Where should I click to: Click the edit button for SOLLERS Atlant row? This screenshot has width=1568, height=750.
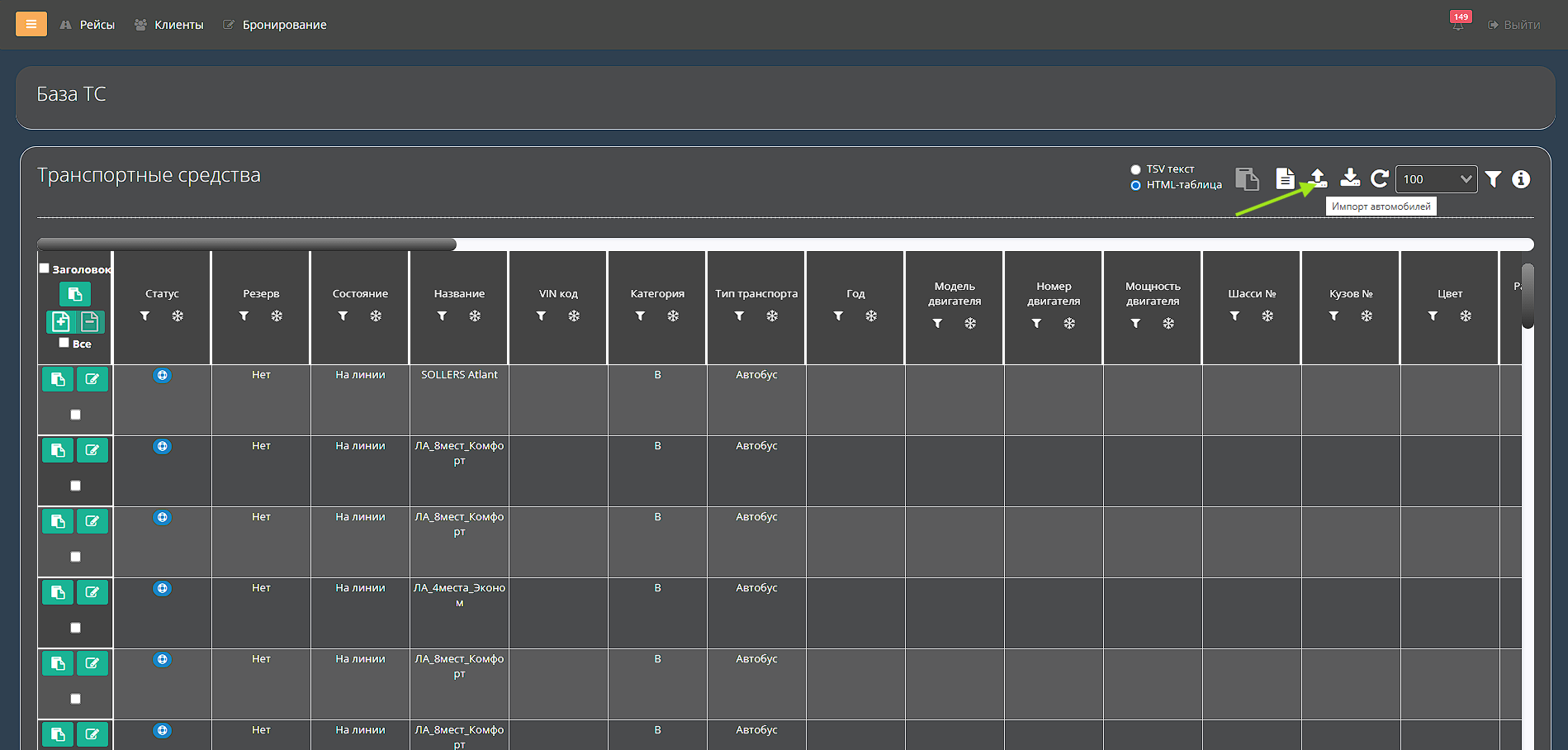click(92, 379)
